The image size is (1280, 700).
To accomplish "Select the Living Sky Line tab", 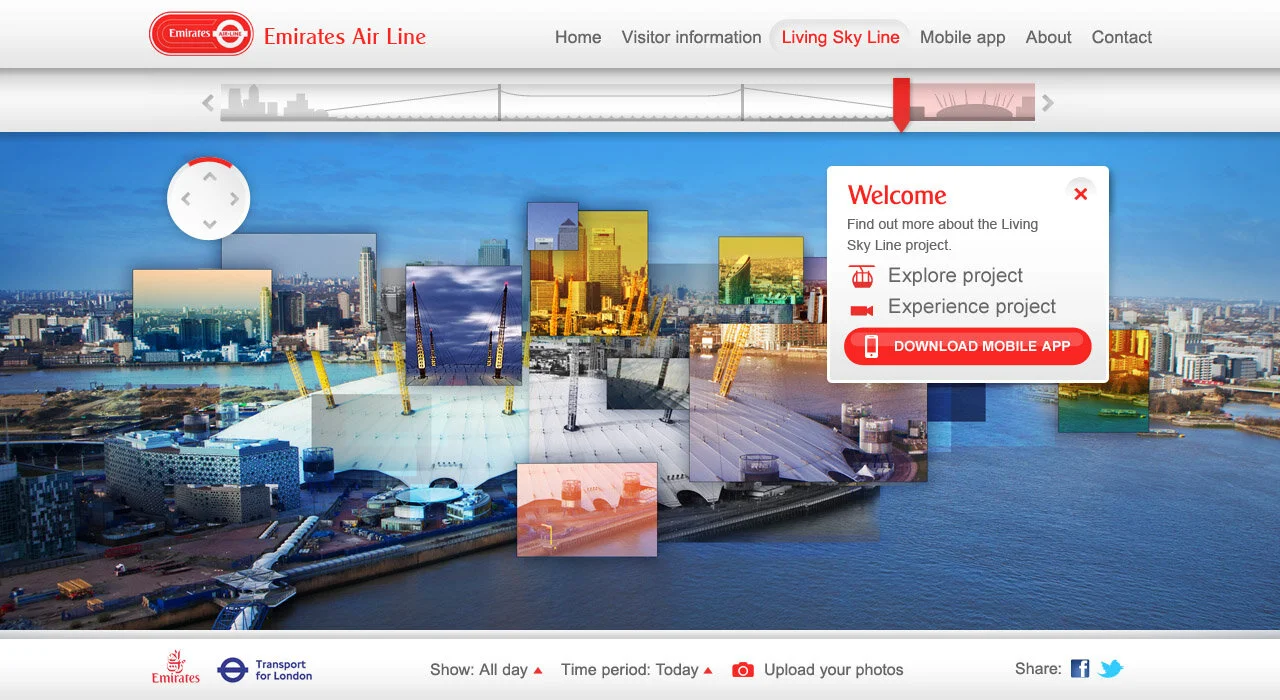I will [840, 37].
